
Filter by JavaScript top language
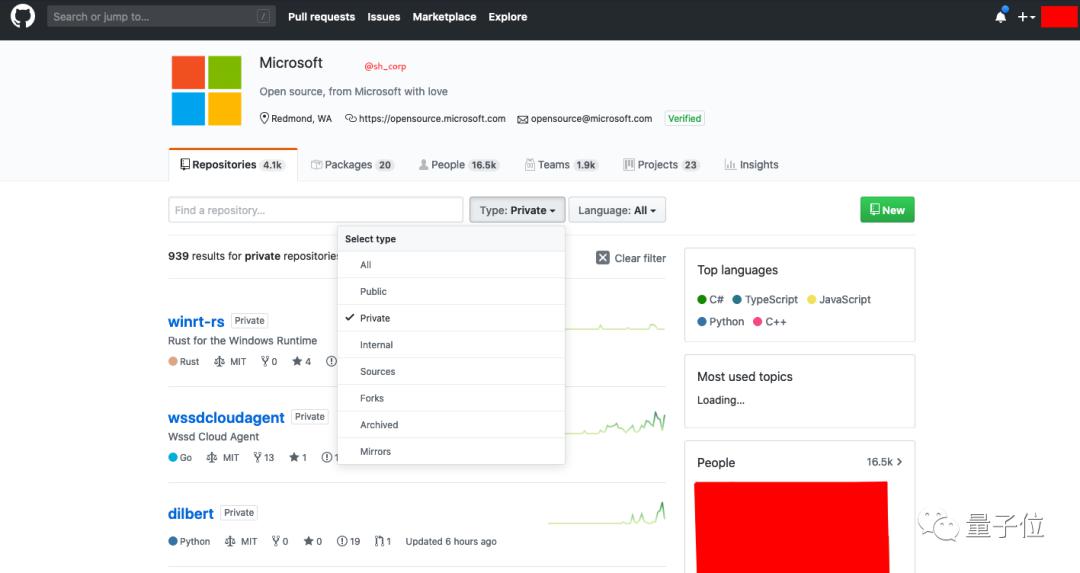(x=839, y=300)
